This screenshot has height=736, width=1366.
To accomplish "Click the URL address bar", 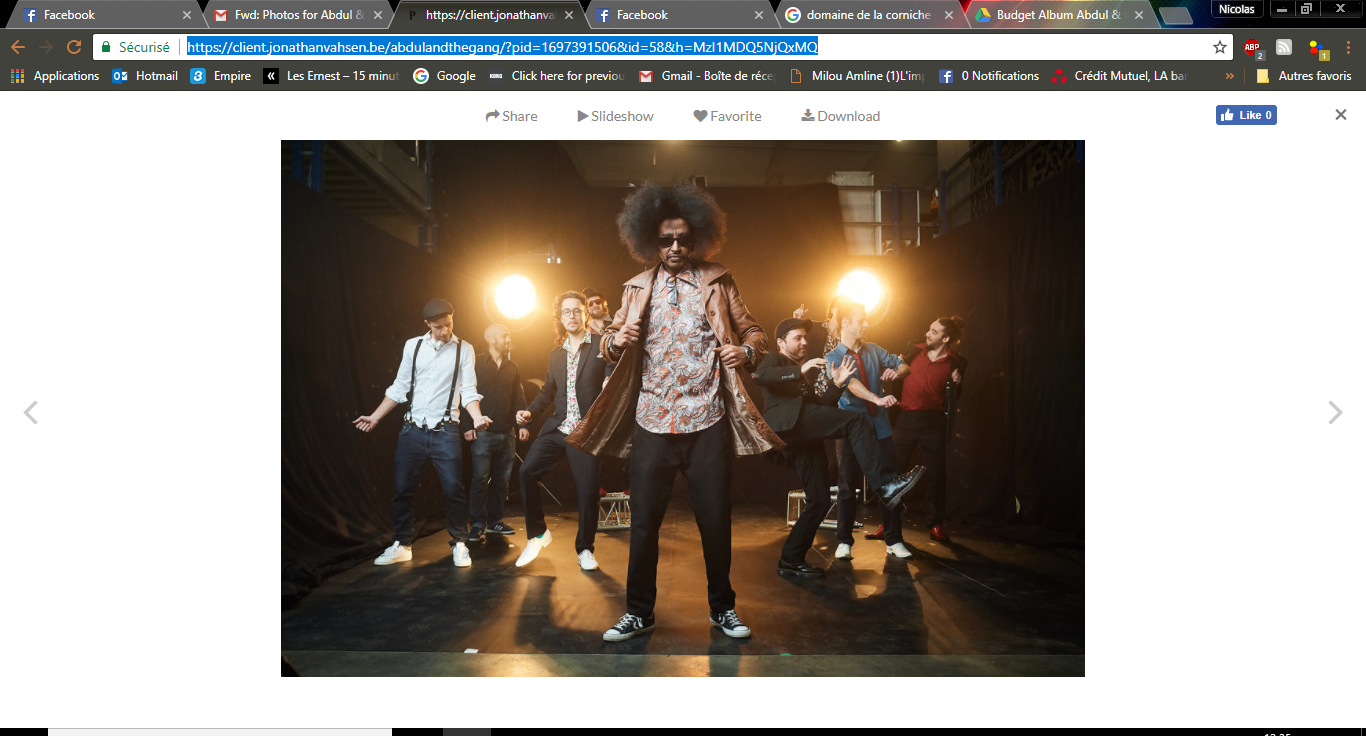I will pyautogui.click(x=650, y=47).
